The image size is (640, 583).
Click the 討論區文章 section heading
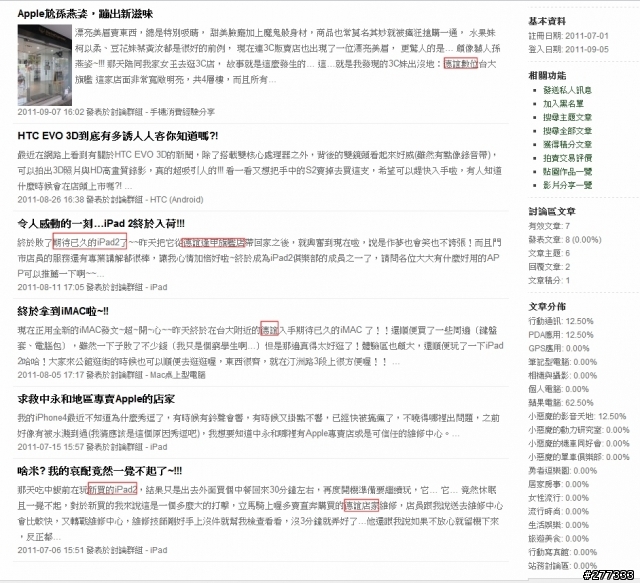coord(551,211)
